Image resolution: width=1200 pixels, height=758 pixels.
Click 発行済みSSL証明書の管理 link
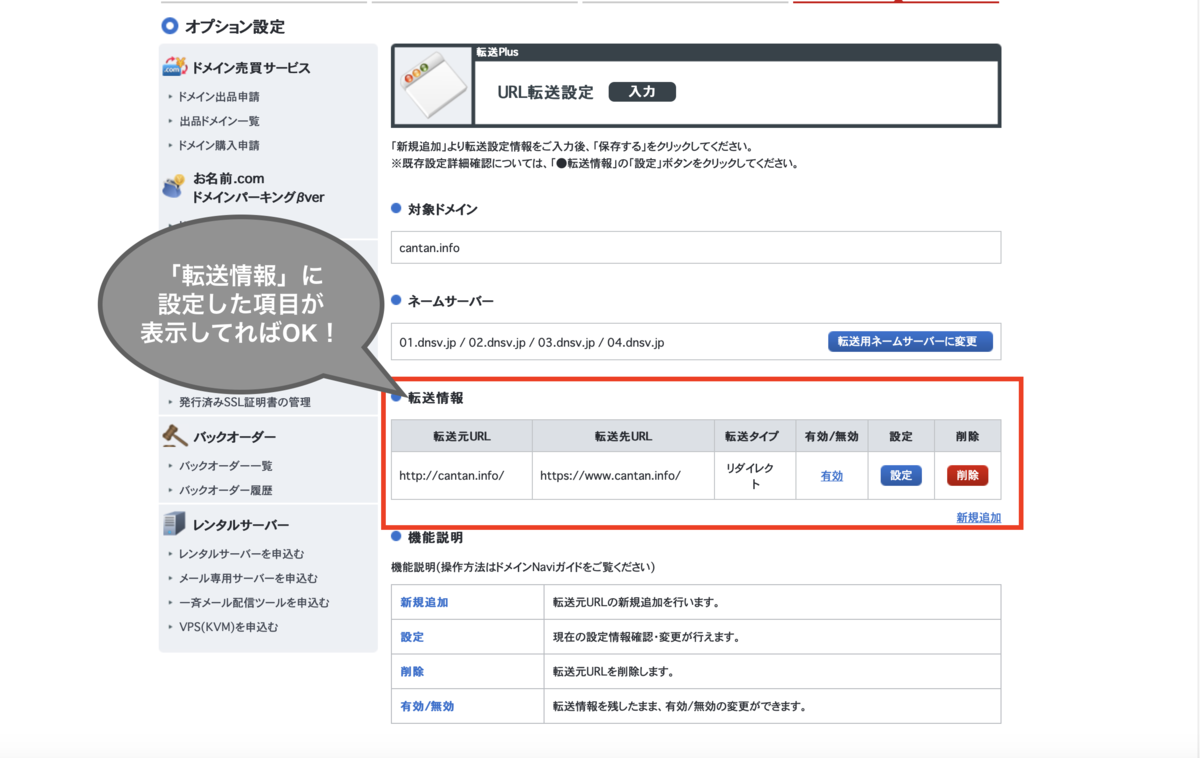coord(244,402)
